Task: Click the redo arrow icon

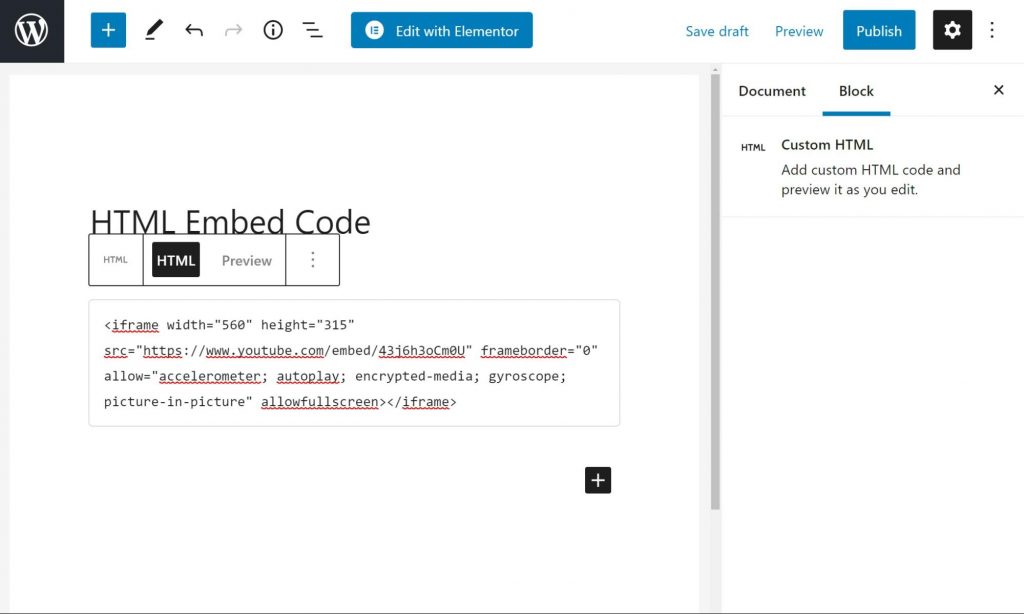Action: (233, 31)
